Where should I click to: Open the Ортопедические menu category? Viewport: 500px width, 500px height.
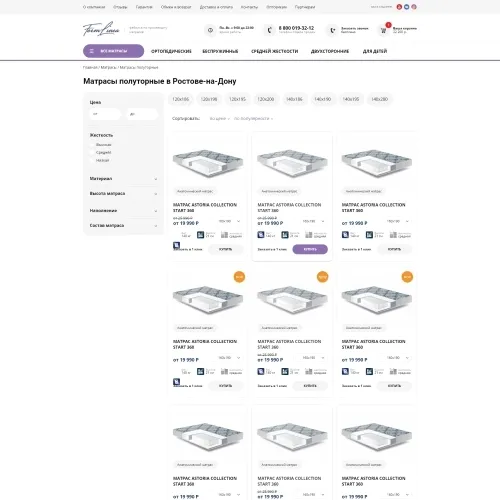pos(171,51)
